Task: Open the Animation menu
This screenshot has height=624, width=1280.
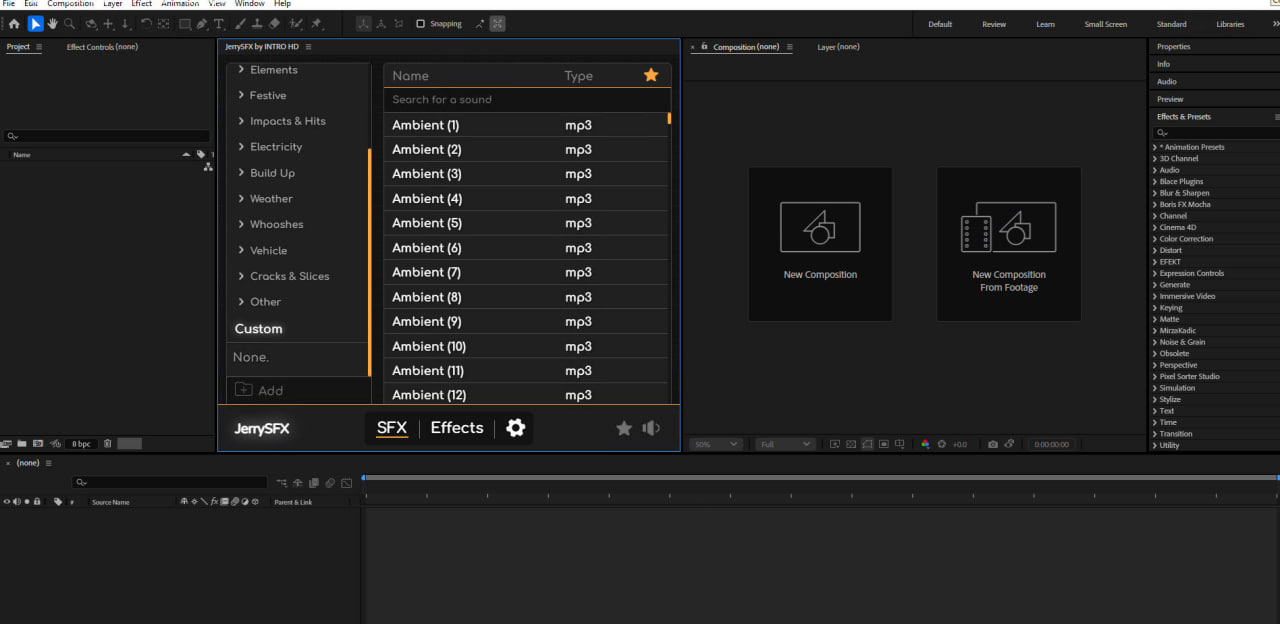Action: [180, 4]
